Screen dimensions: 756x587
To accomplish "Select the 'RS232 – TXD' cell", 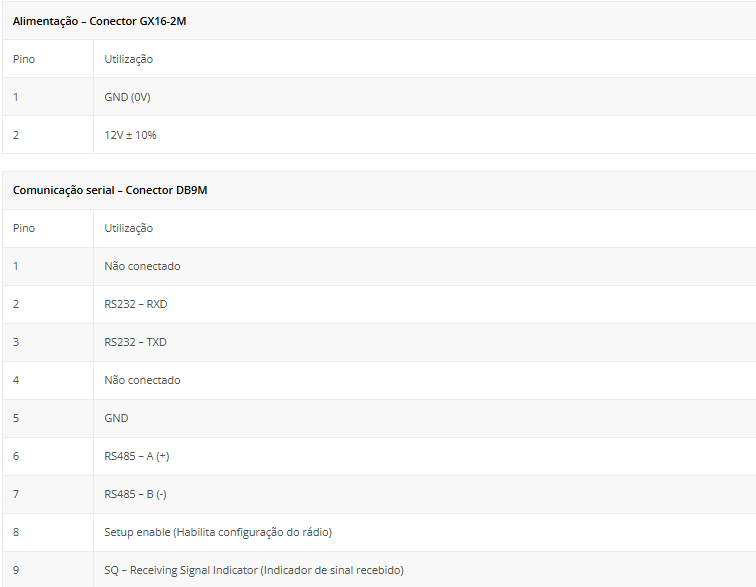I will click(x=135, y=342).
